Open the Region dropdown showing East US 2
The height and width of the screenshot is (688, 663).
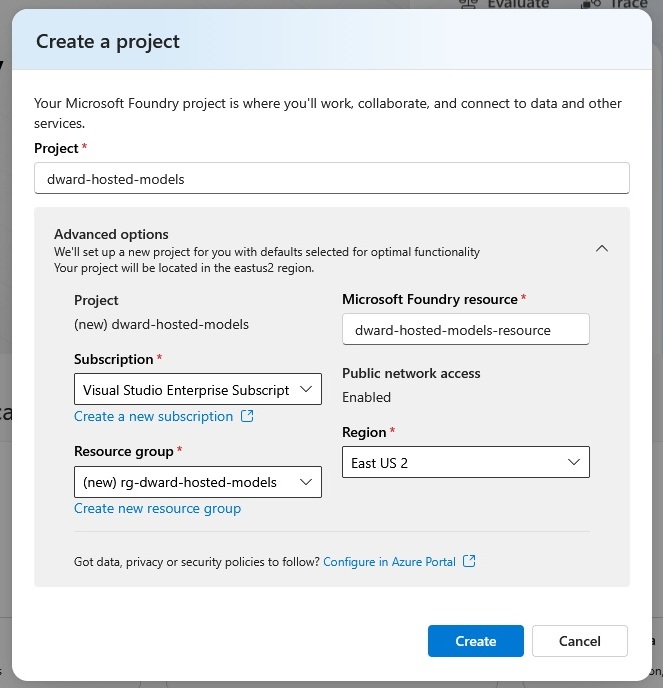pos(466,462)
